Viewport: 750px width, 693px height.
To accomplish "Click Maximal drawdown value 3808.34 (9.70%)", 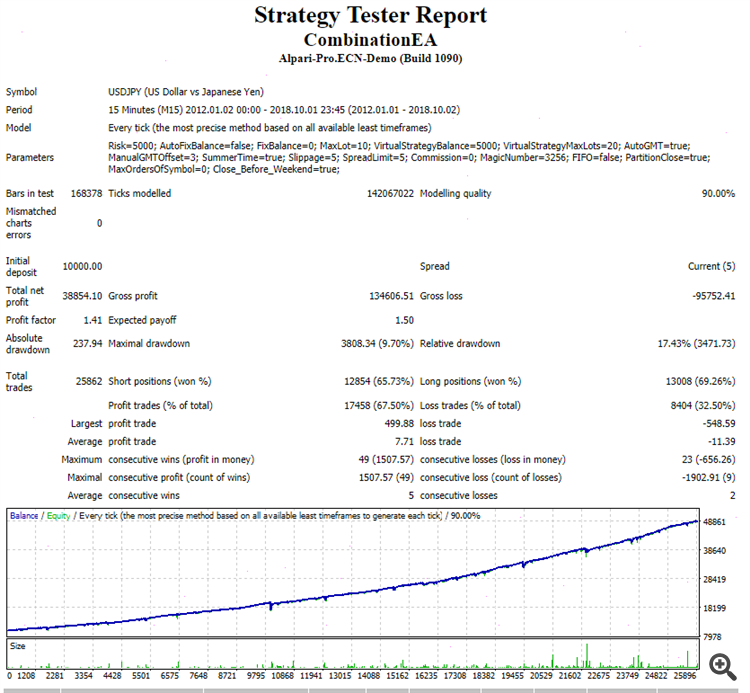I will click(377, 343).
